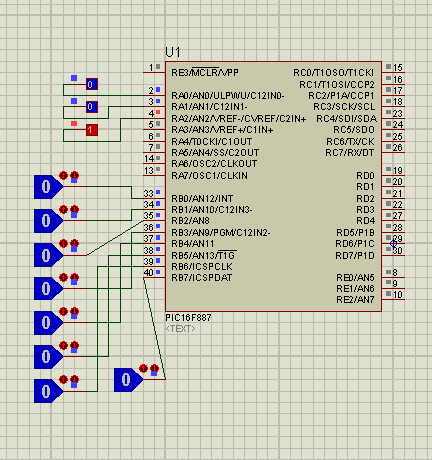432x460 pixels.
Task: Click the RB3/AN9/PGM/C12IN2- pin label
Action: click(x=221, y=232)
